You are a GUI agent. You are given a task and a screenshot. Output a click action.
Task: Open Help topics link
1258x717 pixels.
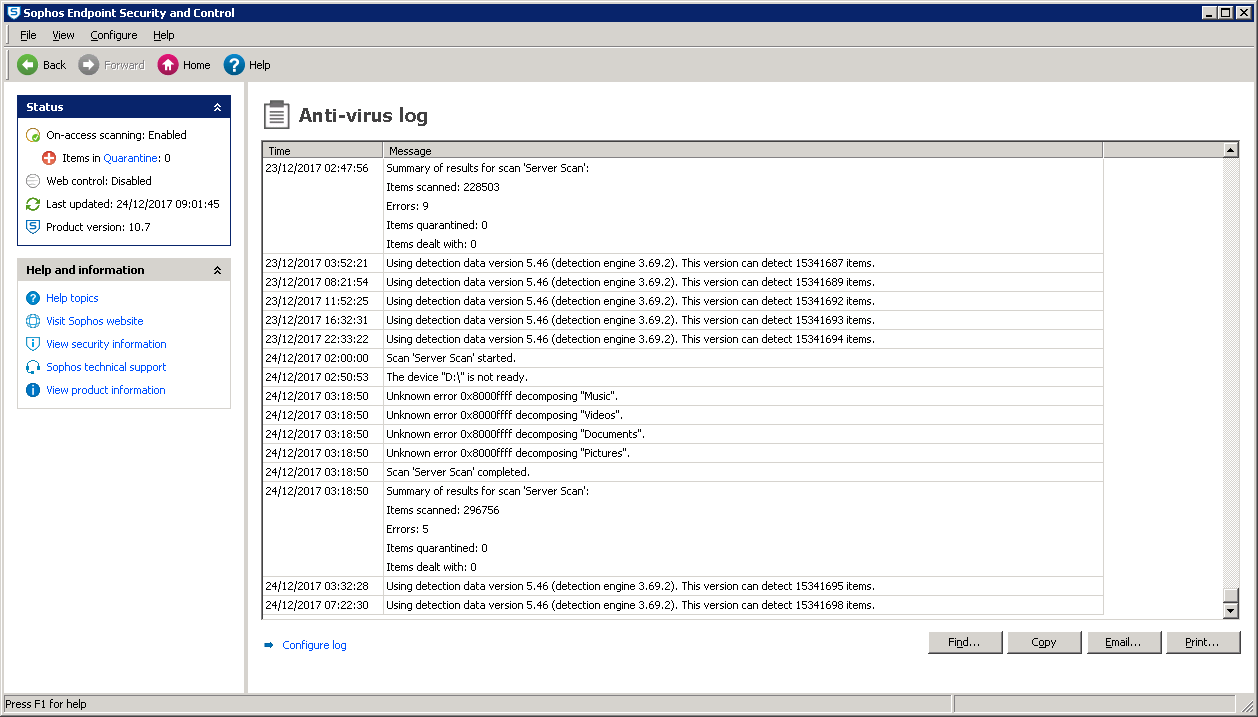pyautogui.click(x=72, y=298)
